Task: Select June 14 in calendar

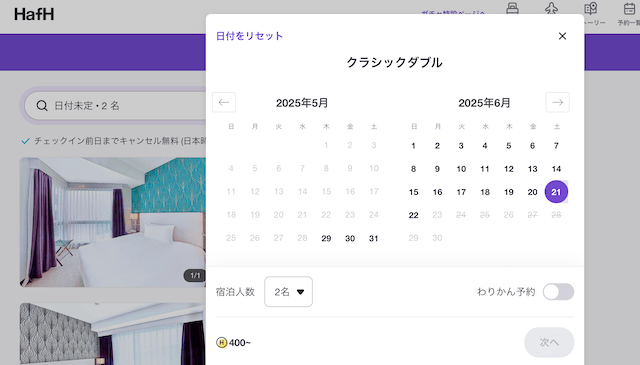Action: point(556,169)
